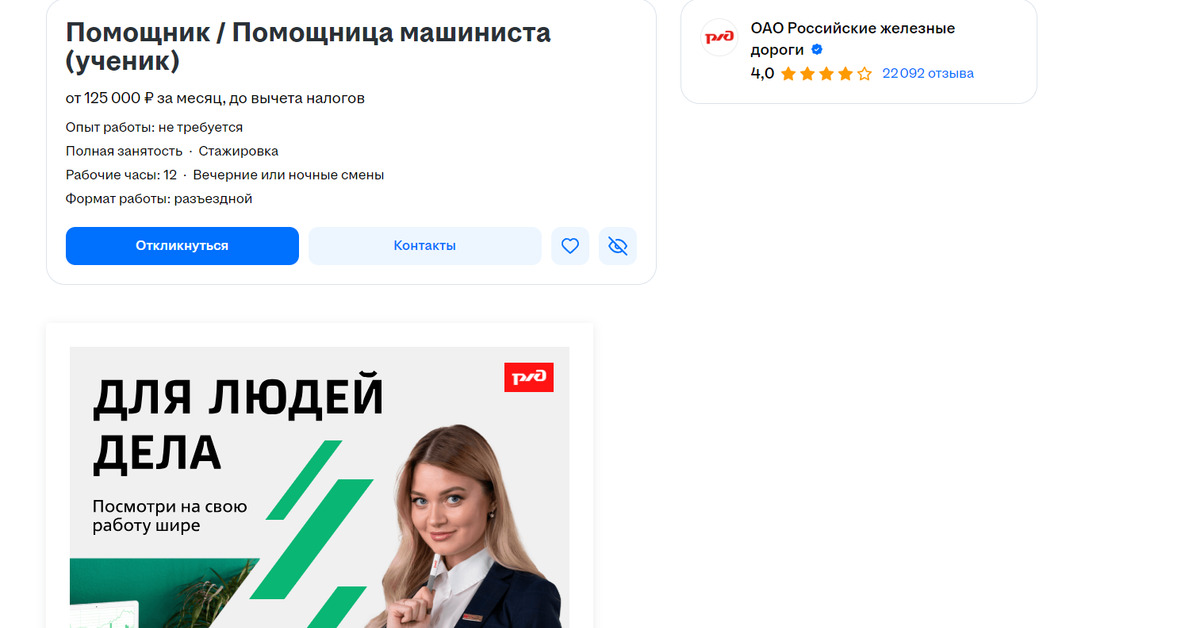Click the vacancy title Помощник машиниста
The image size is (1200, 628).
point(308,46)
